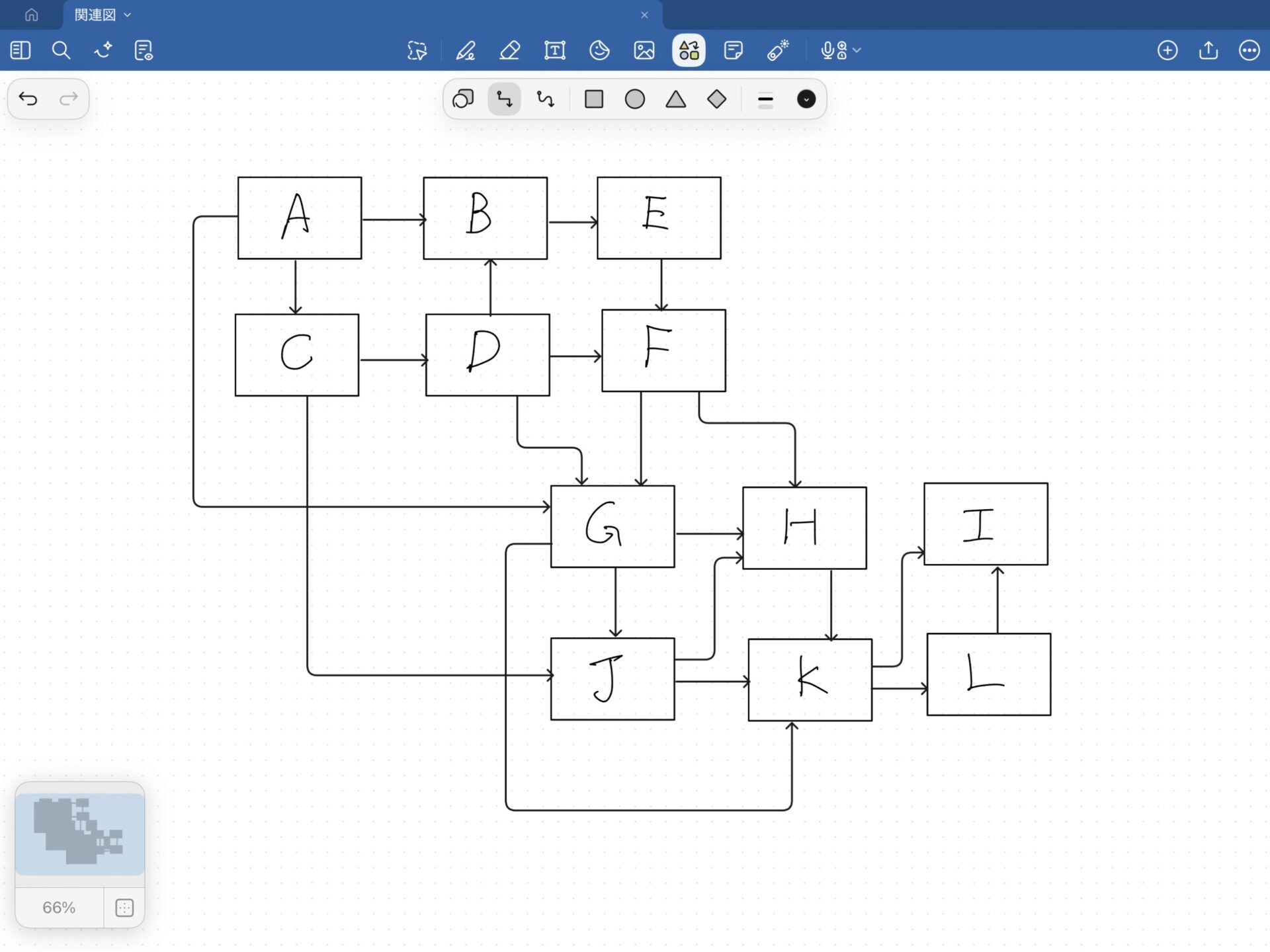Open the Sticker tool
Viewport: 1270px width, 952px height.
tap(599, 50)
